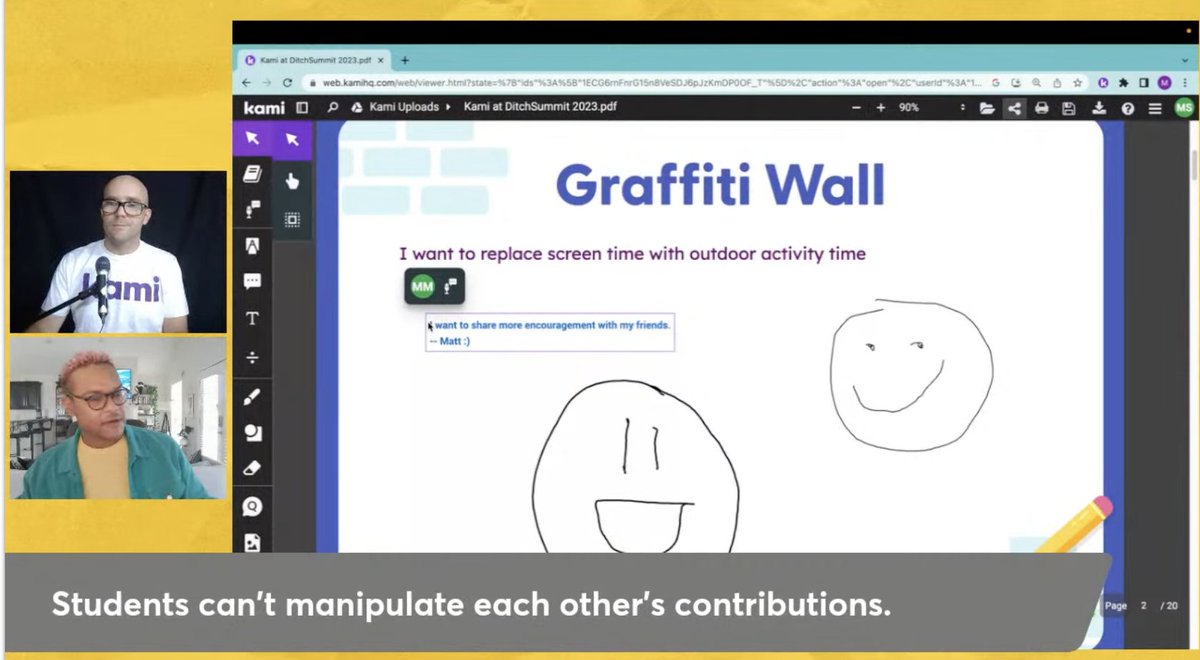The image size is (1200, 660).
Task: Select the blue 'share more encouragement' text box
Action: (x=550, y=333)
